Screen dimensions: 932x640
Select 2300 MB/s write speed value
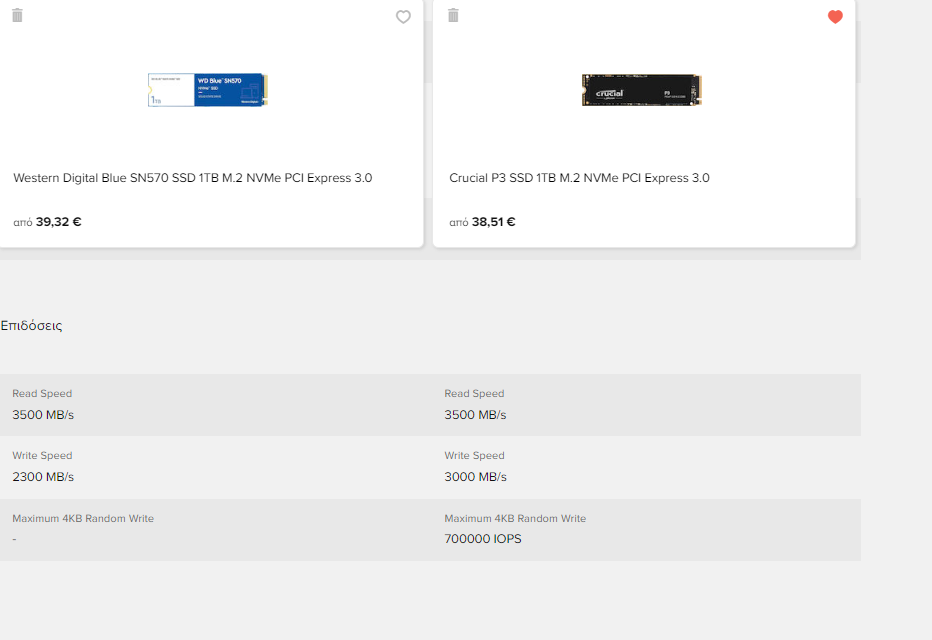(43, 477)
